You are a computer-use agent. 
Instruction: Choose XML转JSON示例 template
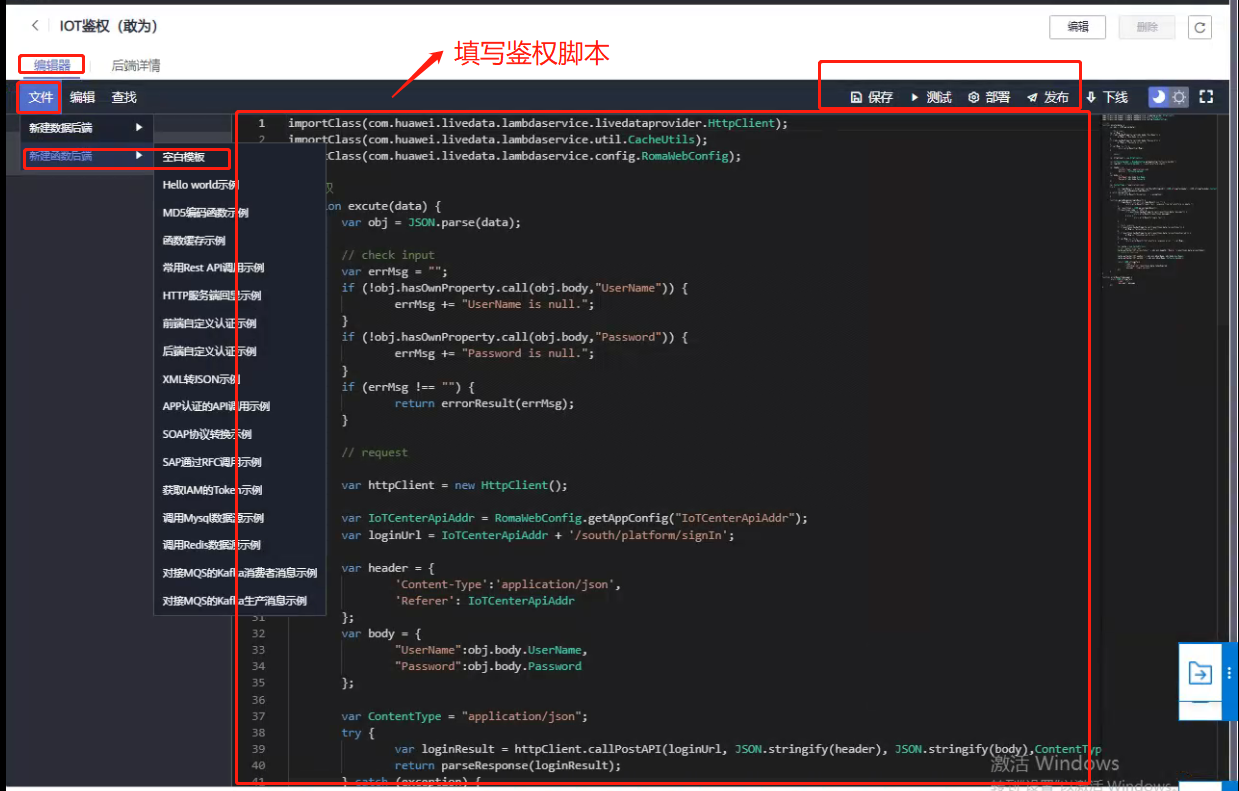coord(201,379)
